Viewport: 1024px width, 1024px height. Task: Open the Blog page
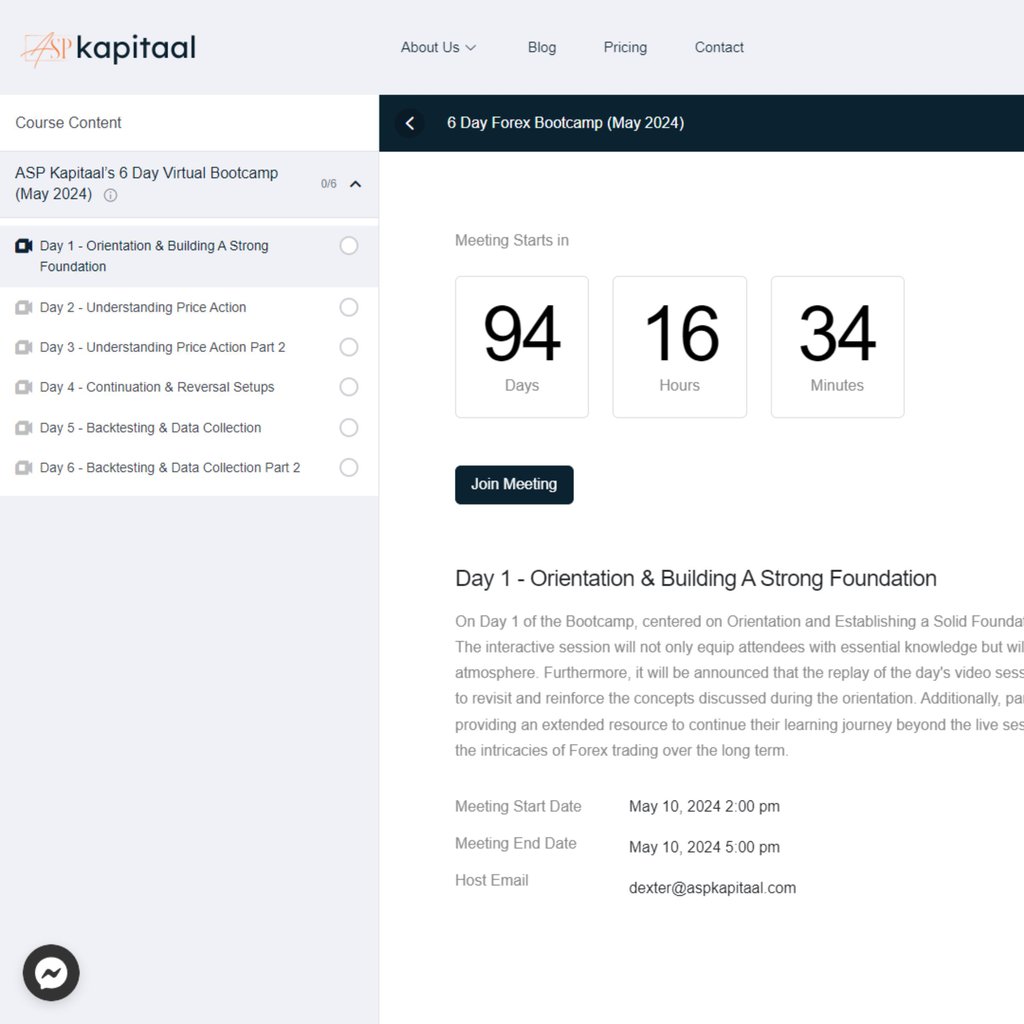542,48
